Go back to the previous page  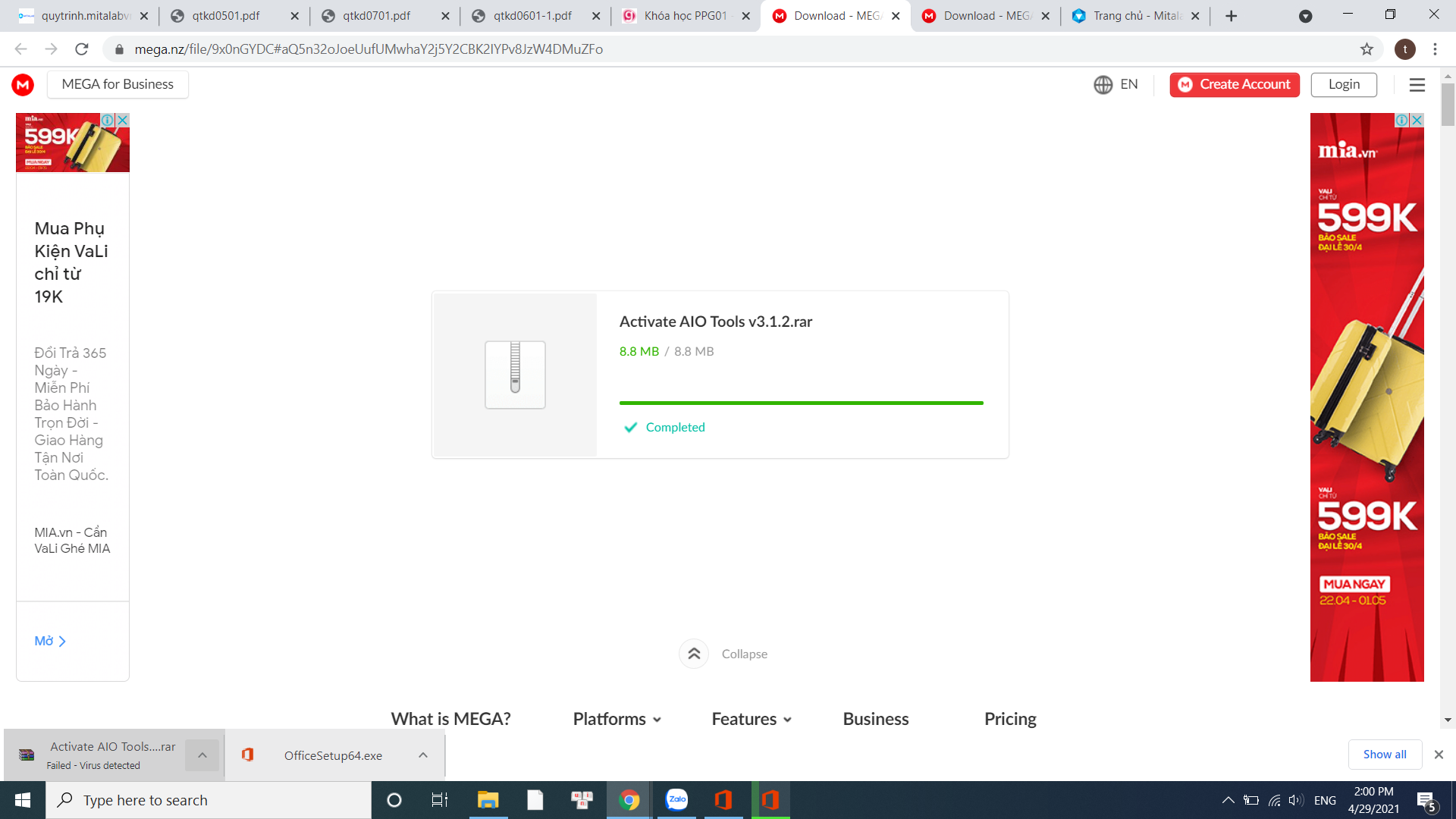click(20, 49)
